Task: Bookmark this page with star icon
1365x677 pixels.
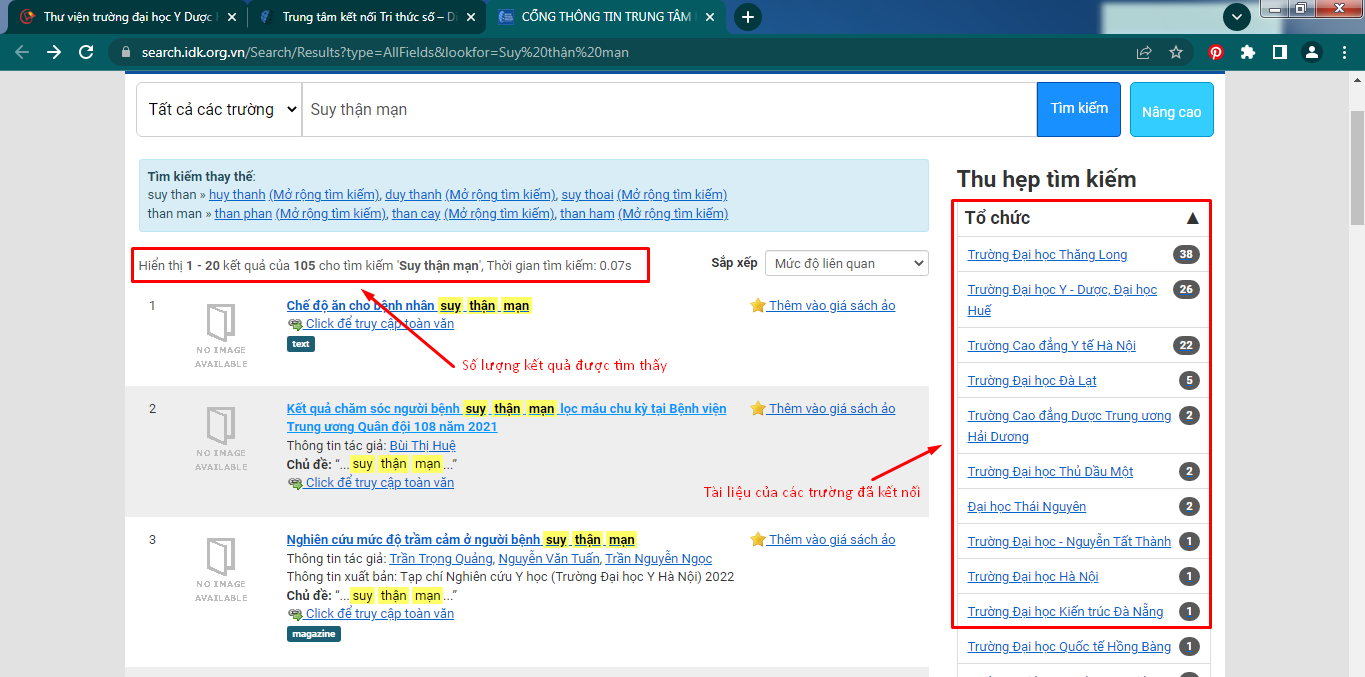Action: pyautogui.click(x=1176, y=52)
